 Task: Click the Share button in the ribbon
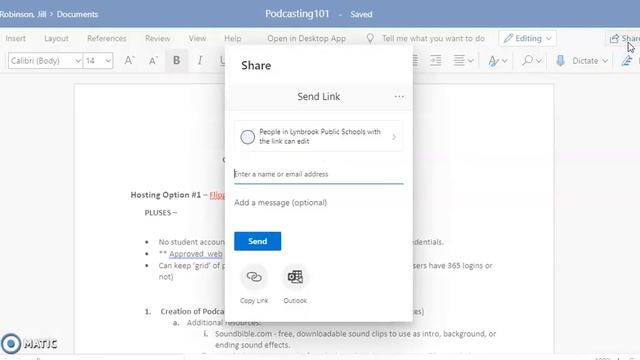[624, 38]
